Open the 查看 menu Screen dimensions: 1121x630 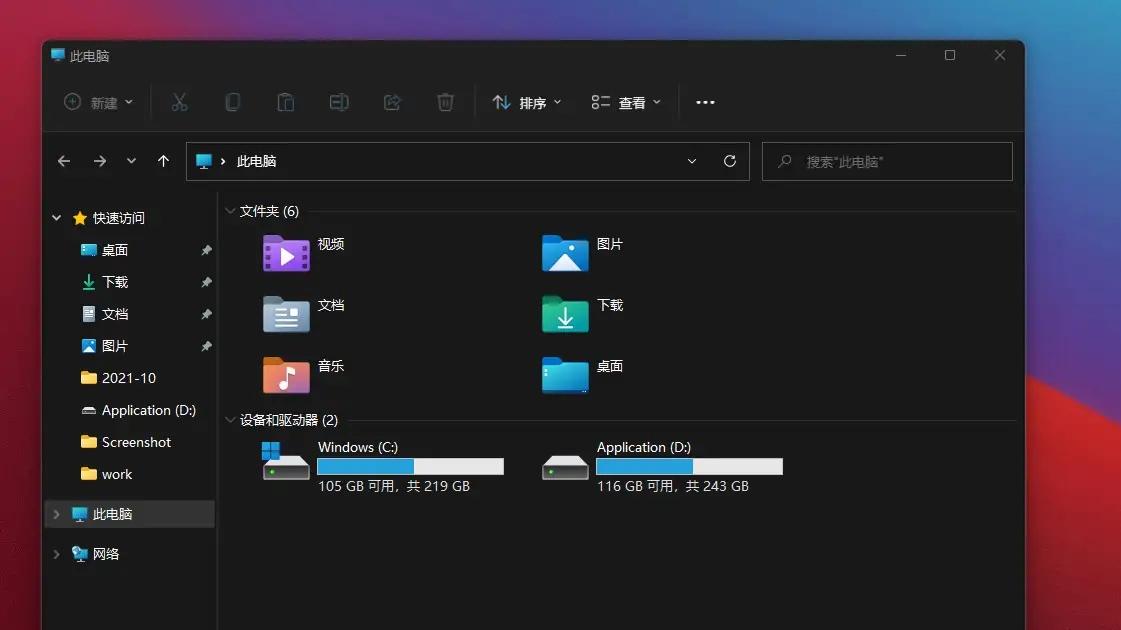625,102
